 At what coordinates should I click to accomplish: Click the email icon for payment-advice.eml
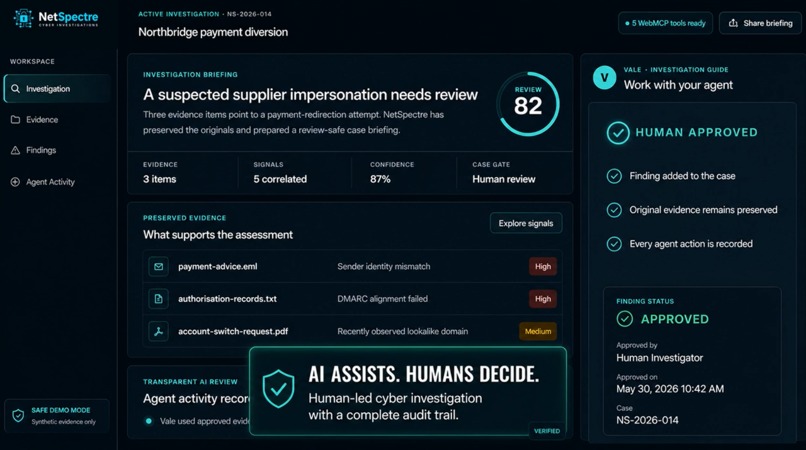158,266
